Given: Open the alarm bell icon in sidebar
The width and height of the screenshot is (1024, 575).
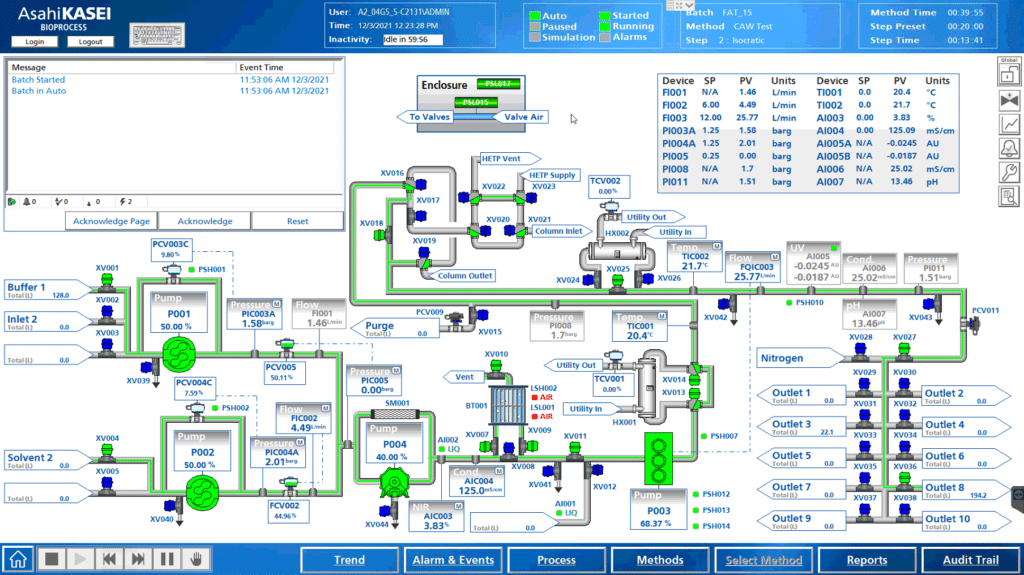Looking at the screenshot, I should pyautogui.click(x=1009, y=148).
